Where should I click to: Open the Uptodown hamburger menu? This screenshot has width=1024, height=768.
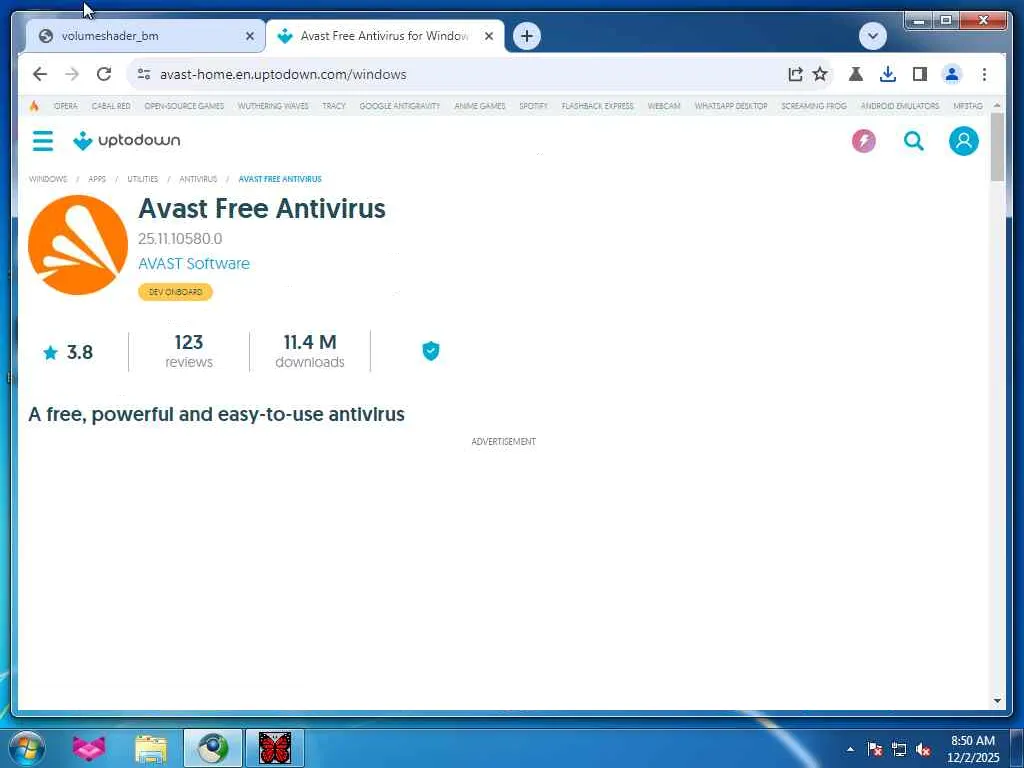[x=43, y=140]
